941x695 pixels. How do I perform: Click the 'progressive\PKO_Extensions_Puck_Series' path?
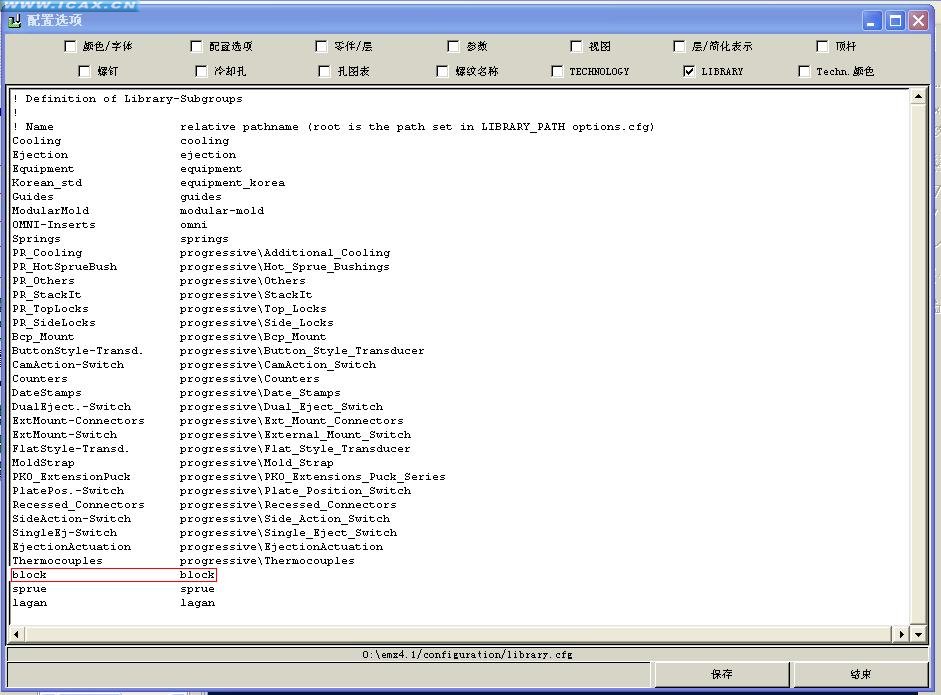(313, 477)
